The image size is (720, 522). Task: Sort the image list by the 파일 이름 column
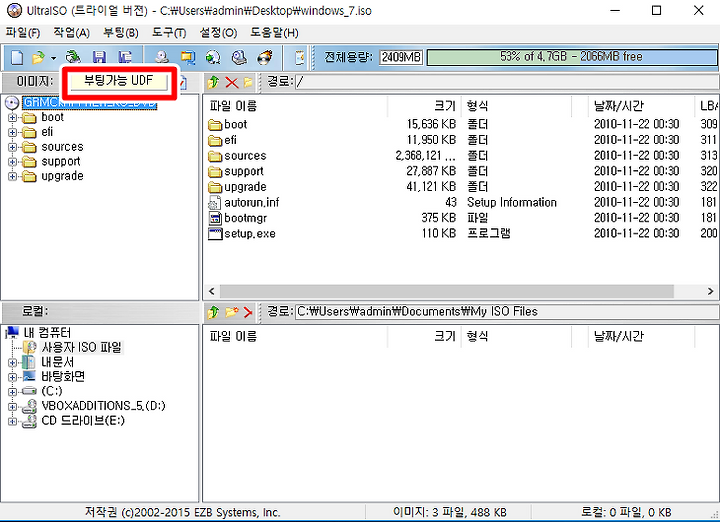pyautogui.click(x=296, y=107)
